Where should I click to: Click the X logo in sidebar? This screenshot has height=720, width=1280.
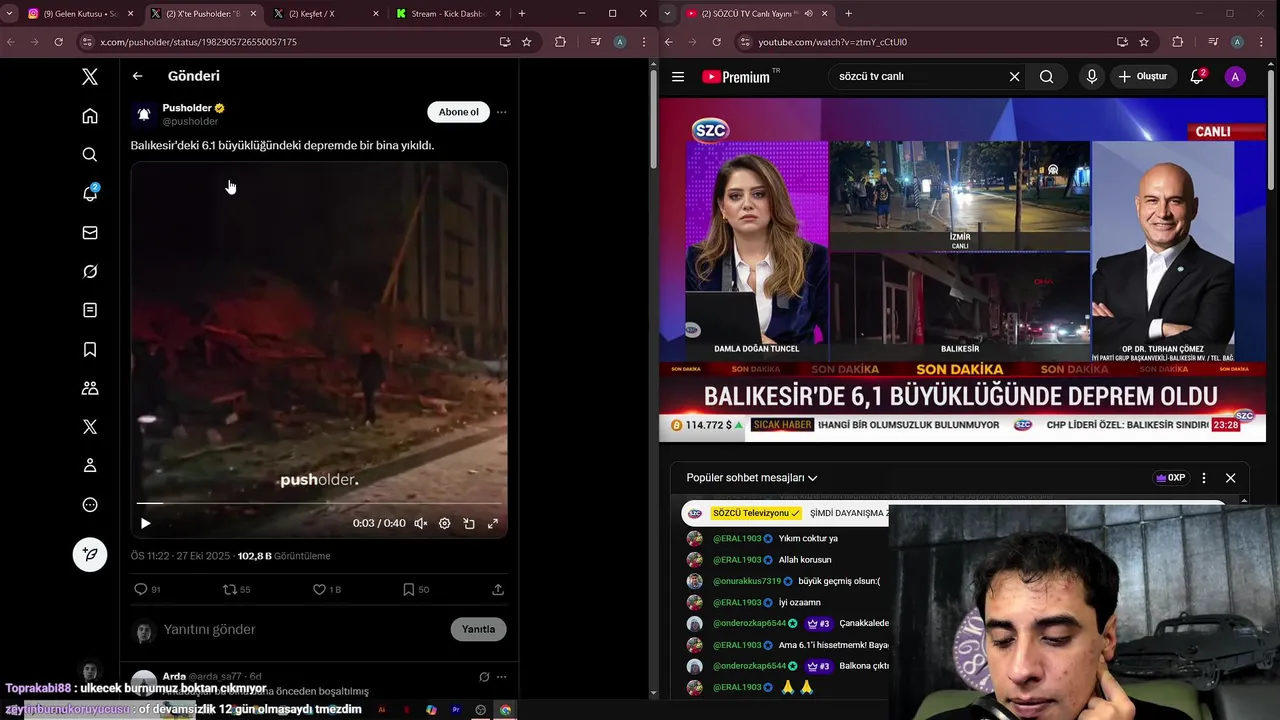[90, 77]
